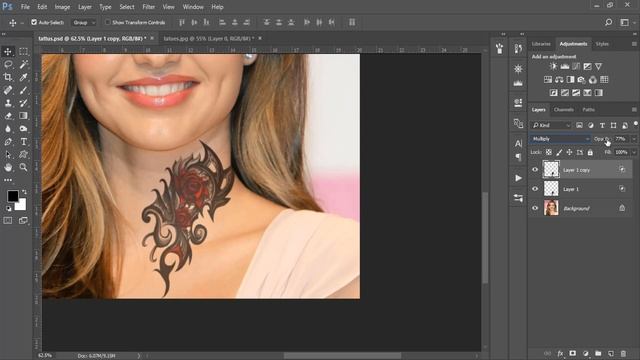Select the Path Selection tool
This screenshot has width=640, height=360.
[x=8, y=155]
